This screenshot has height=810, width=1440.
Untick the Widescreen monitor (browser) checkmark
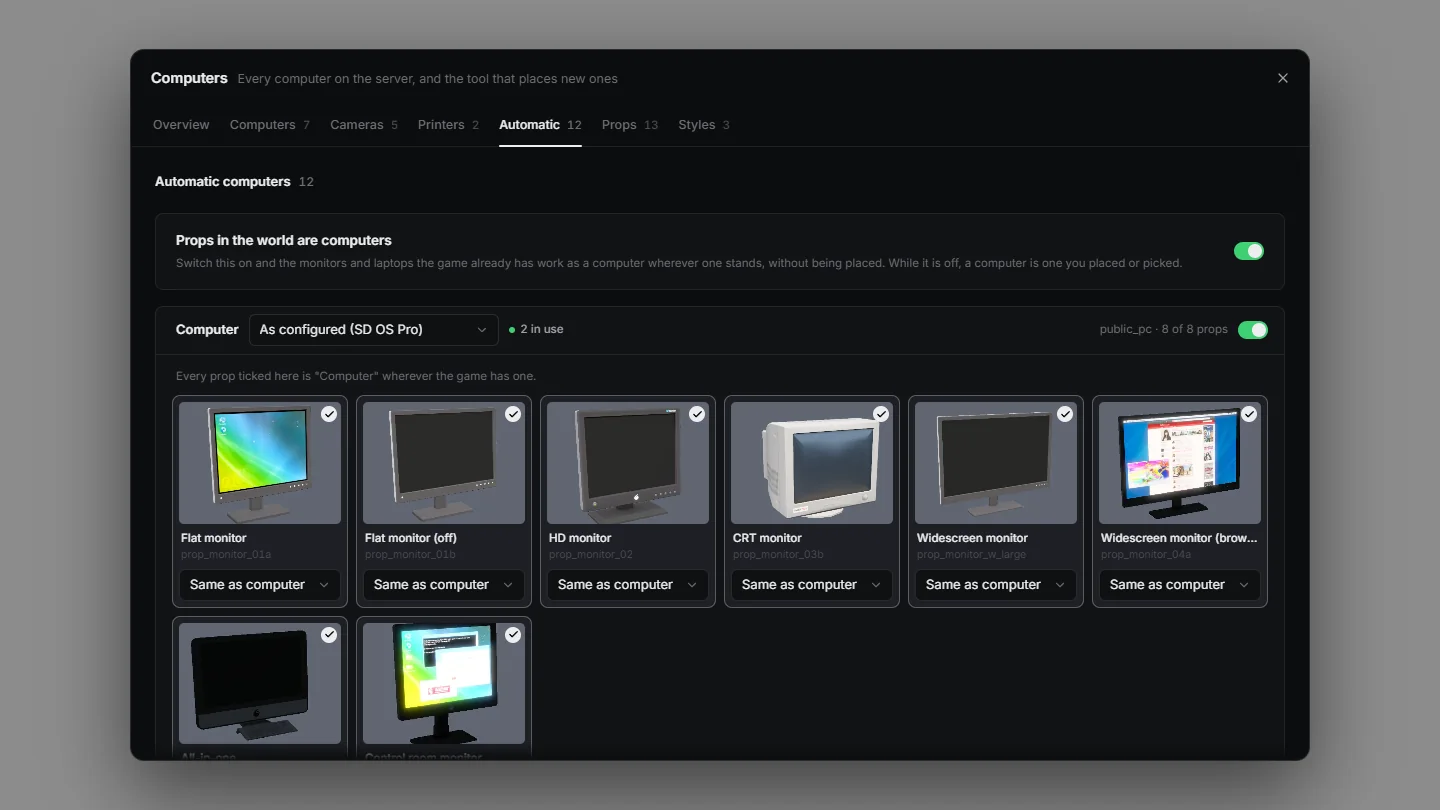pyautogui.click(x=1249, y=414)
